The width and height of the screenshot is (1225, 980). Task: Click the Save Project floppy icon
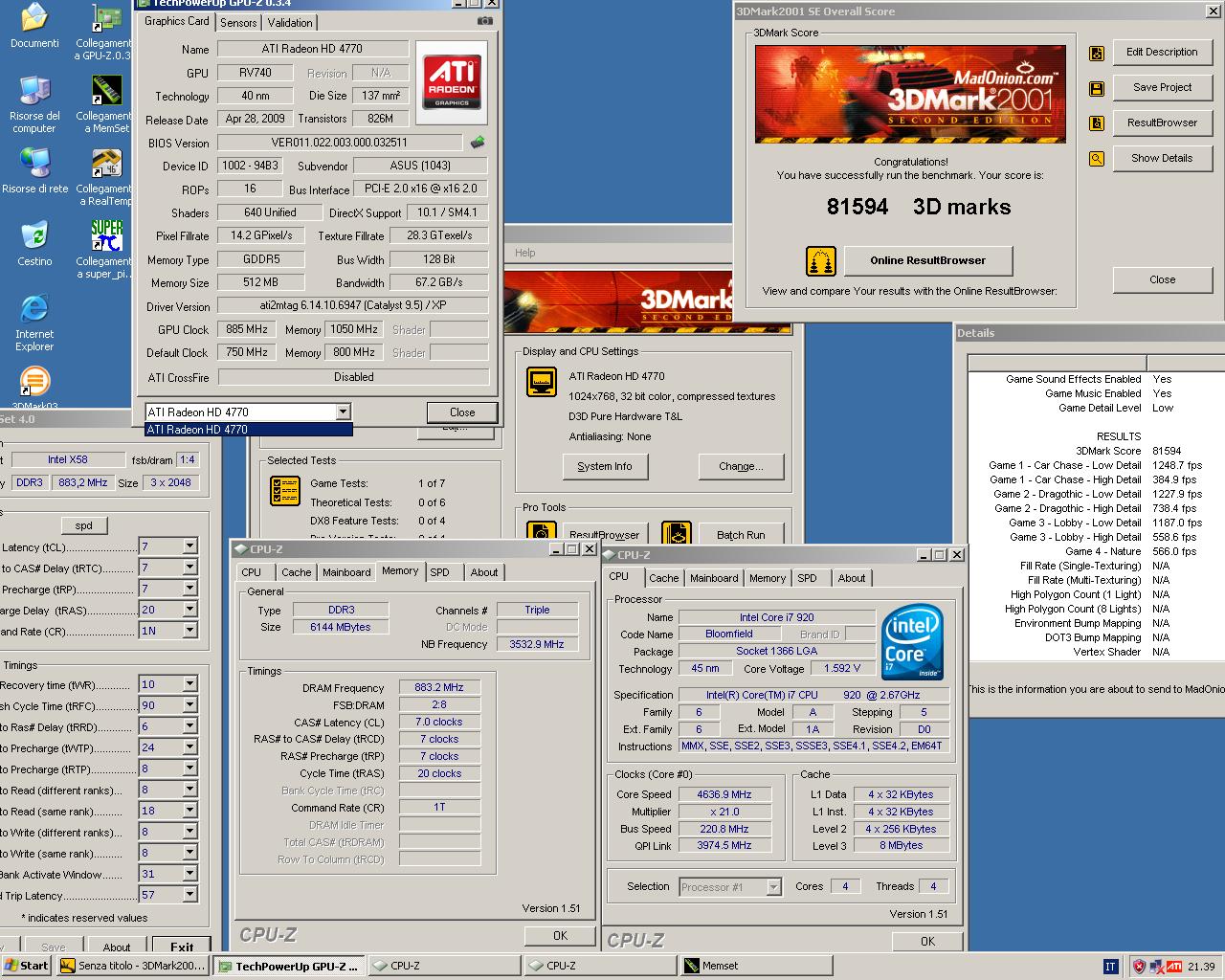pyautogui.click(x=1097, y=89)
